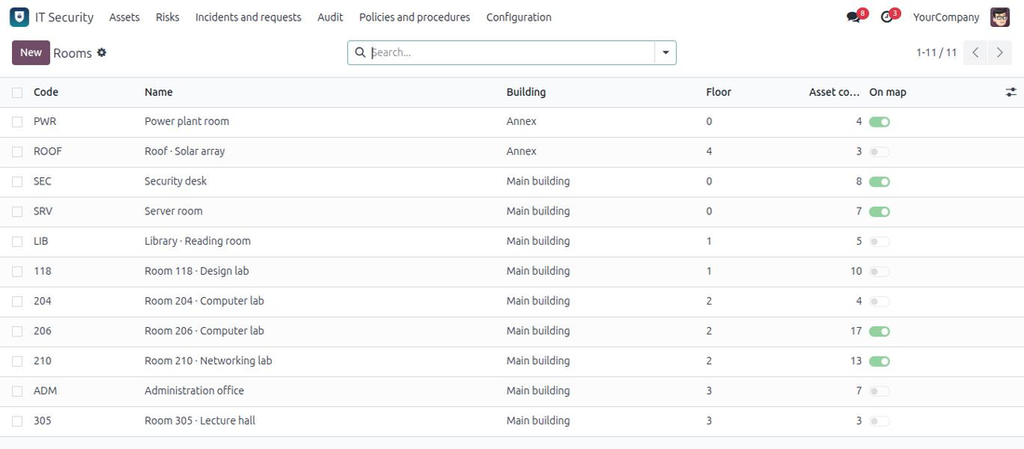Disable On map for Security desk
Screen dimensions: 1024x449
coord(879,182)
